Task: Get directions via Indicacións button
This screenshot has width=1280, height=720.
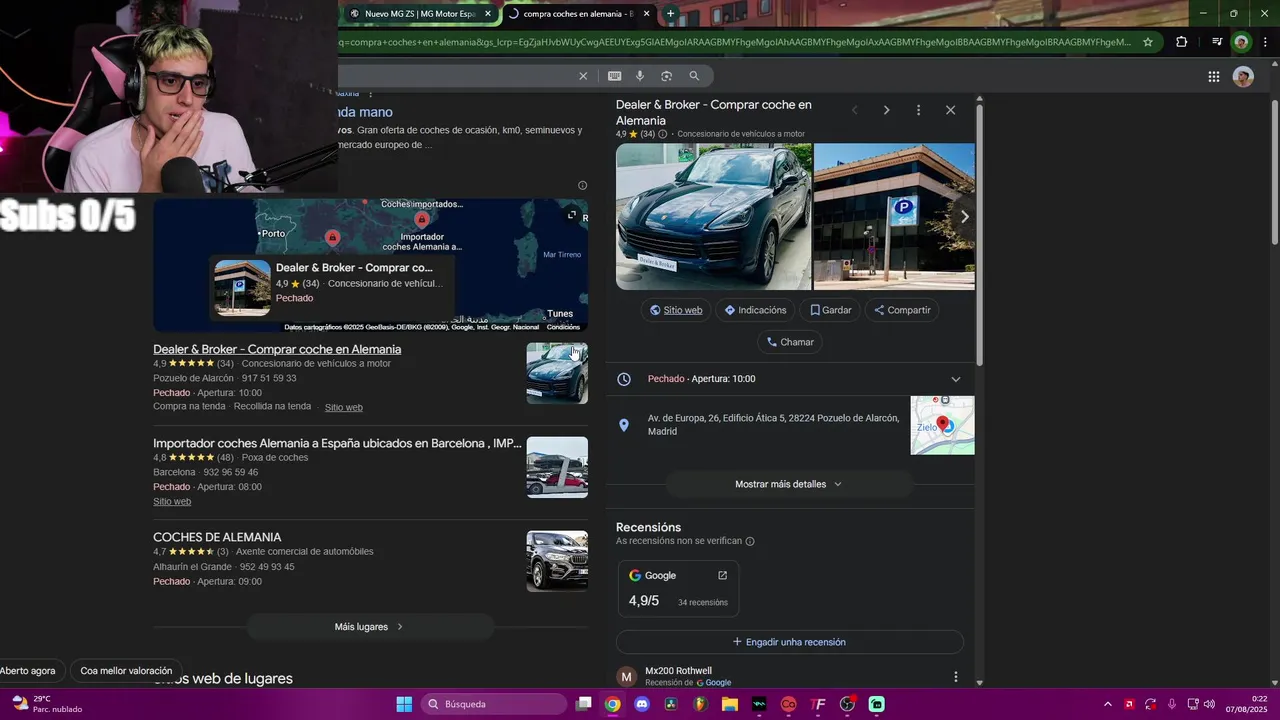Action: [x=755, y=310]
